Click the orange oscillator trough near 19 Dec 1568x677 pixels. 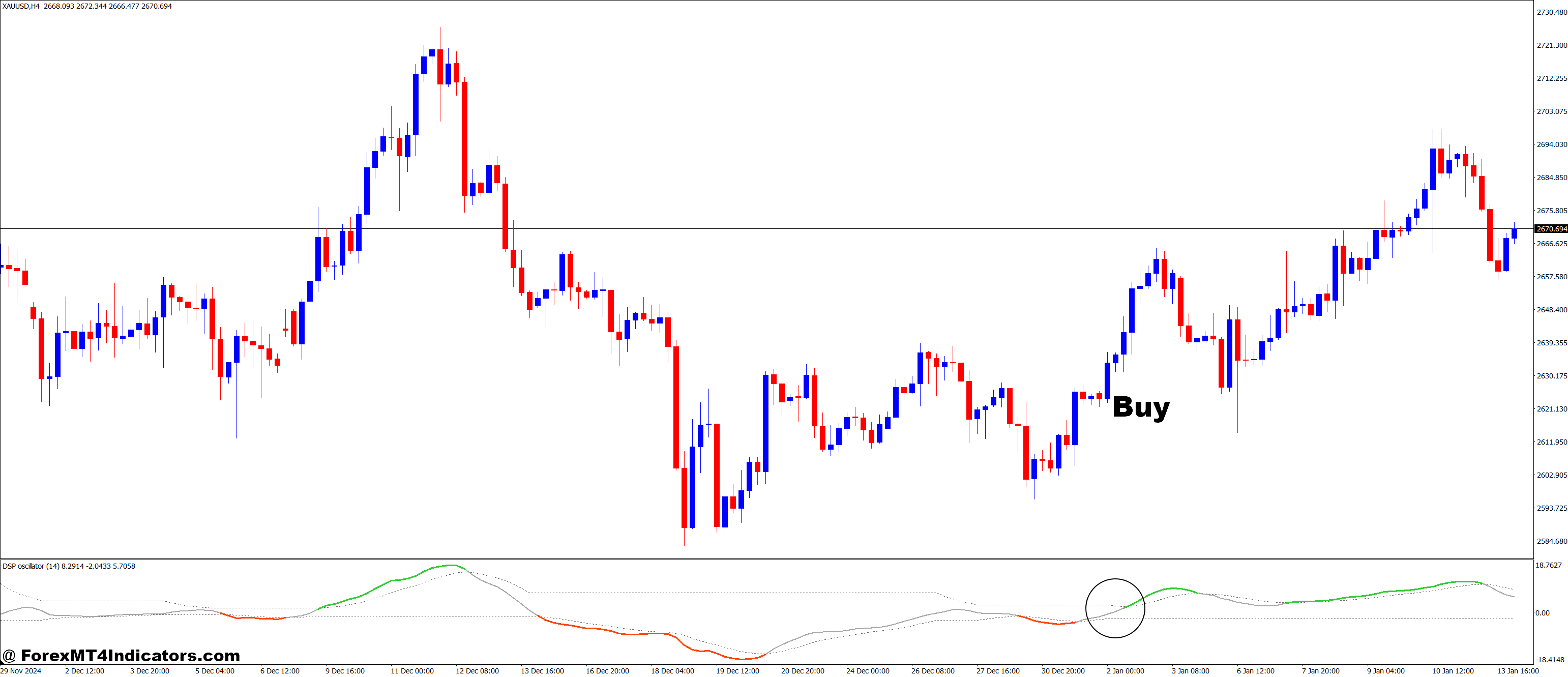coord(743,659)
